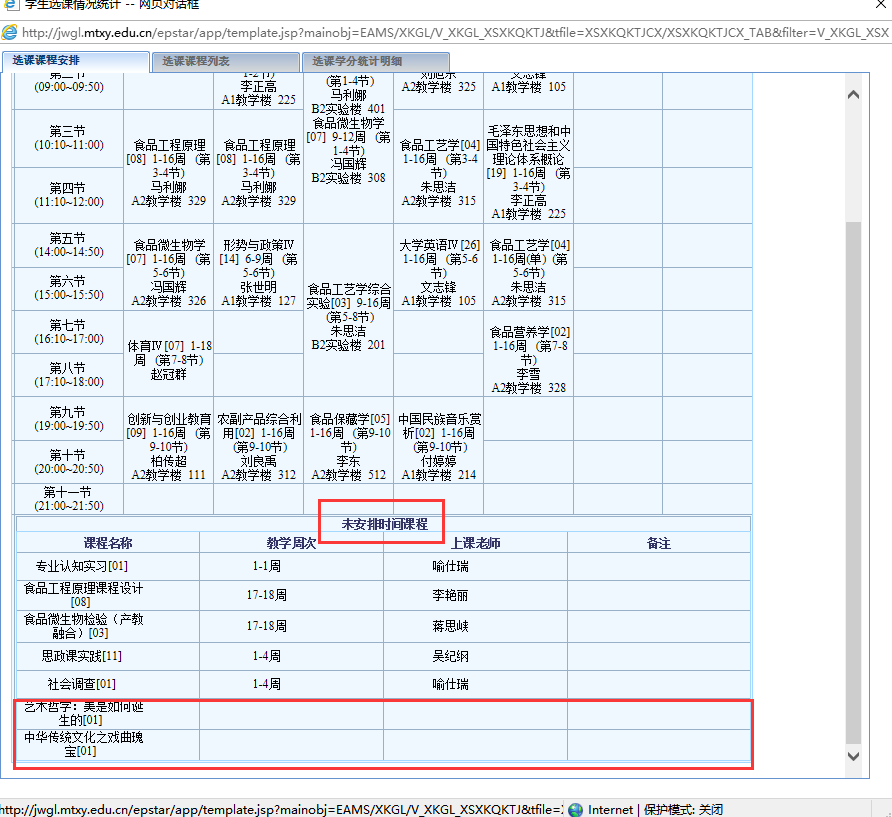Click the scrollbar down arrow

[853, 757]
